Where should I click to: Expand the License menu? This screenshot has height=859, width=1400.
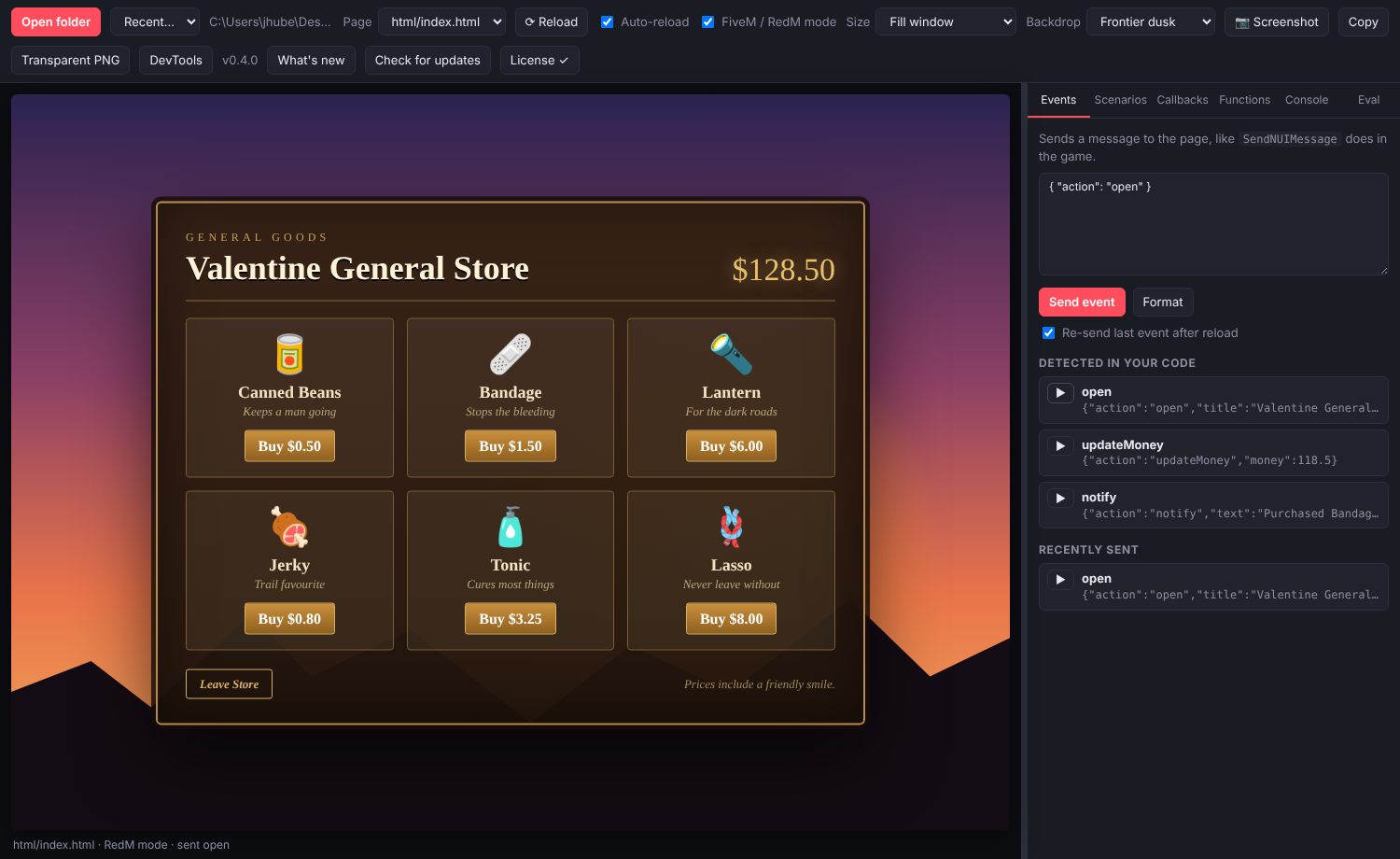[539, 60]
